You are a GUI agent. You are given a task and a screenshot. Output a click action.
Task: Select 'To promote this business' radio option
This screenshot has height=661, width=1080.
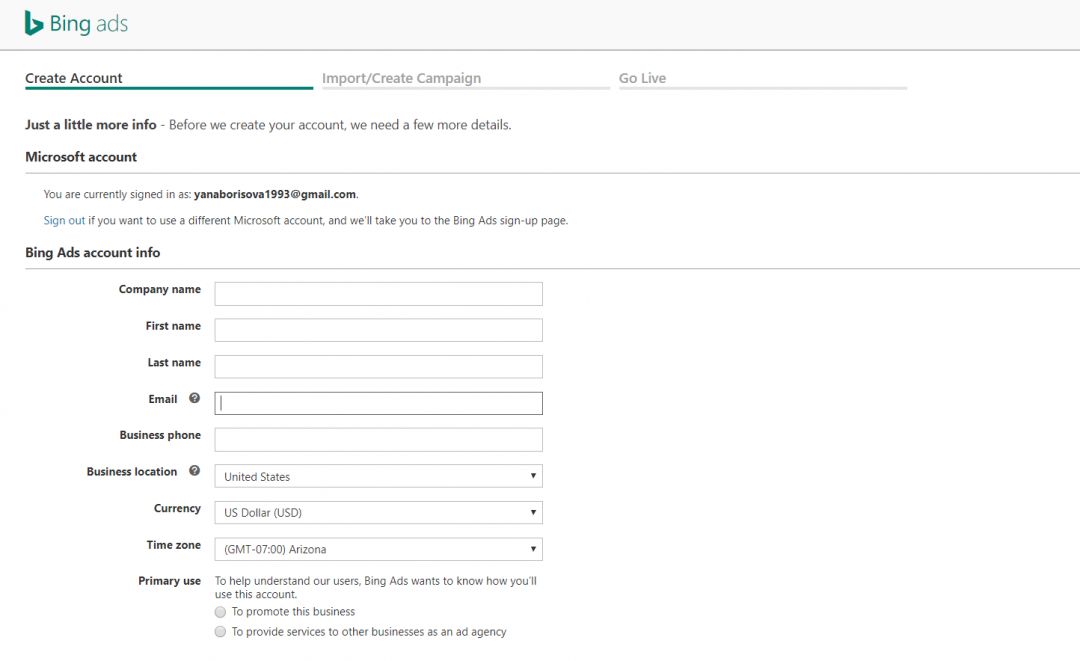tap(220, 612)
